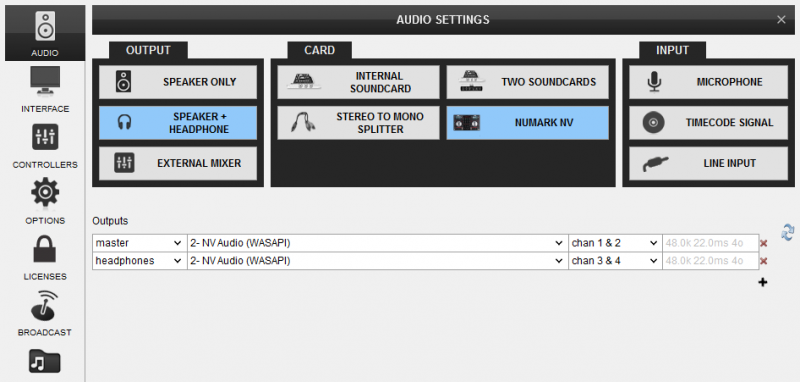Open the Interface settings monitor icon
This screenshot has height=382, width=800.
click(45, 80)
